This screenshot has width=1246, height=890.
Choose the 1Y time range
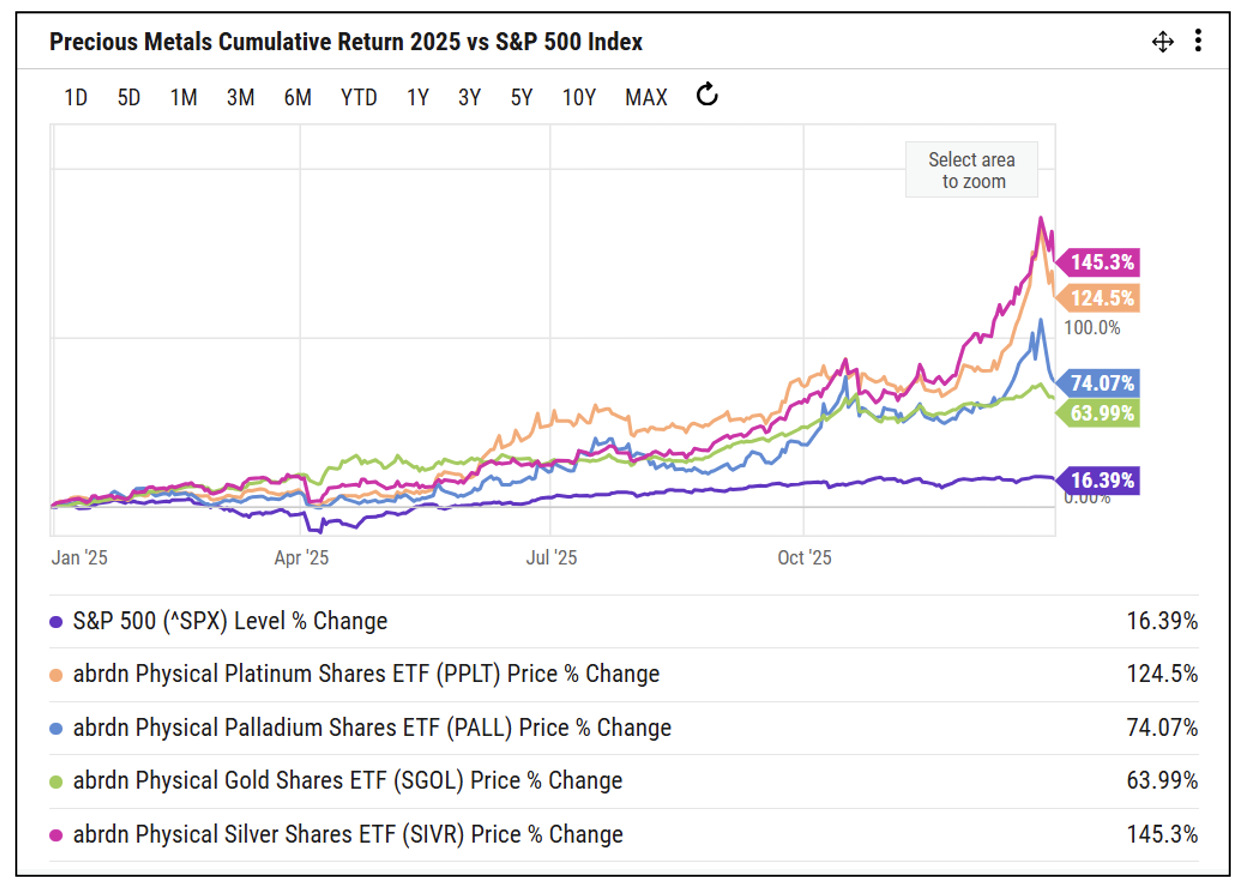[417, 97]
